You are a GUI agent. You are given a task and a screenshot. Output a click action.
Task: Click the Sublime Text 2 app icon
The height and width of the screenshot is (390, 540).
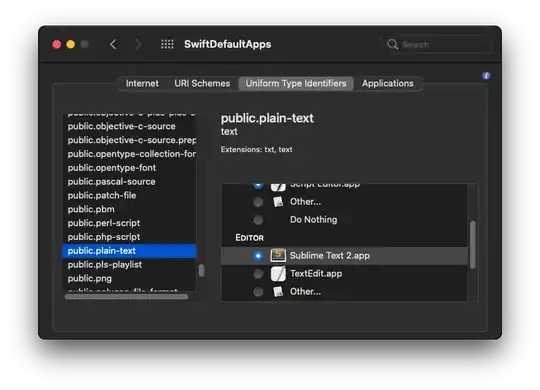[278, 255]
